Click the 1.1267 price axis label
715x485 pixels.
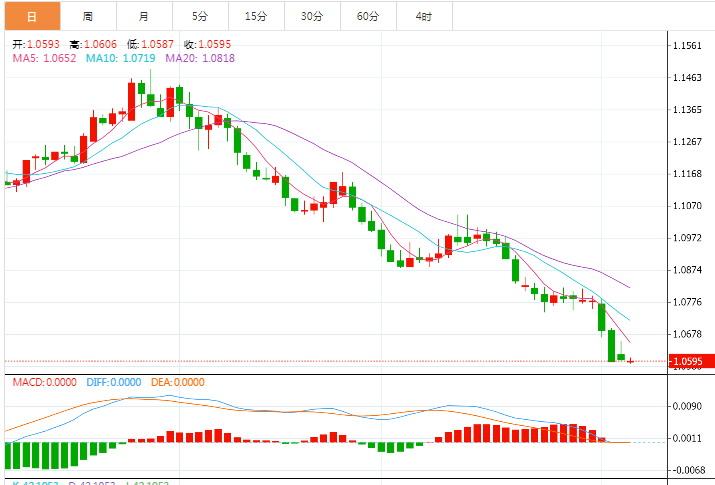pyautogui.click(x=688, y=141)
